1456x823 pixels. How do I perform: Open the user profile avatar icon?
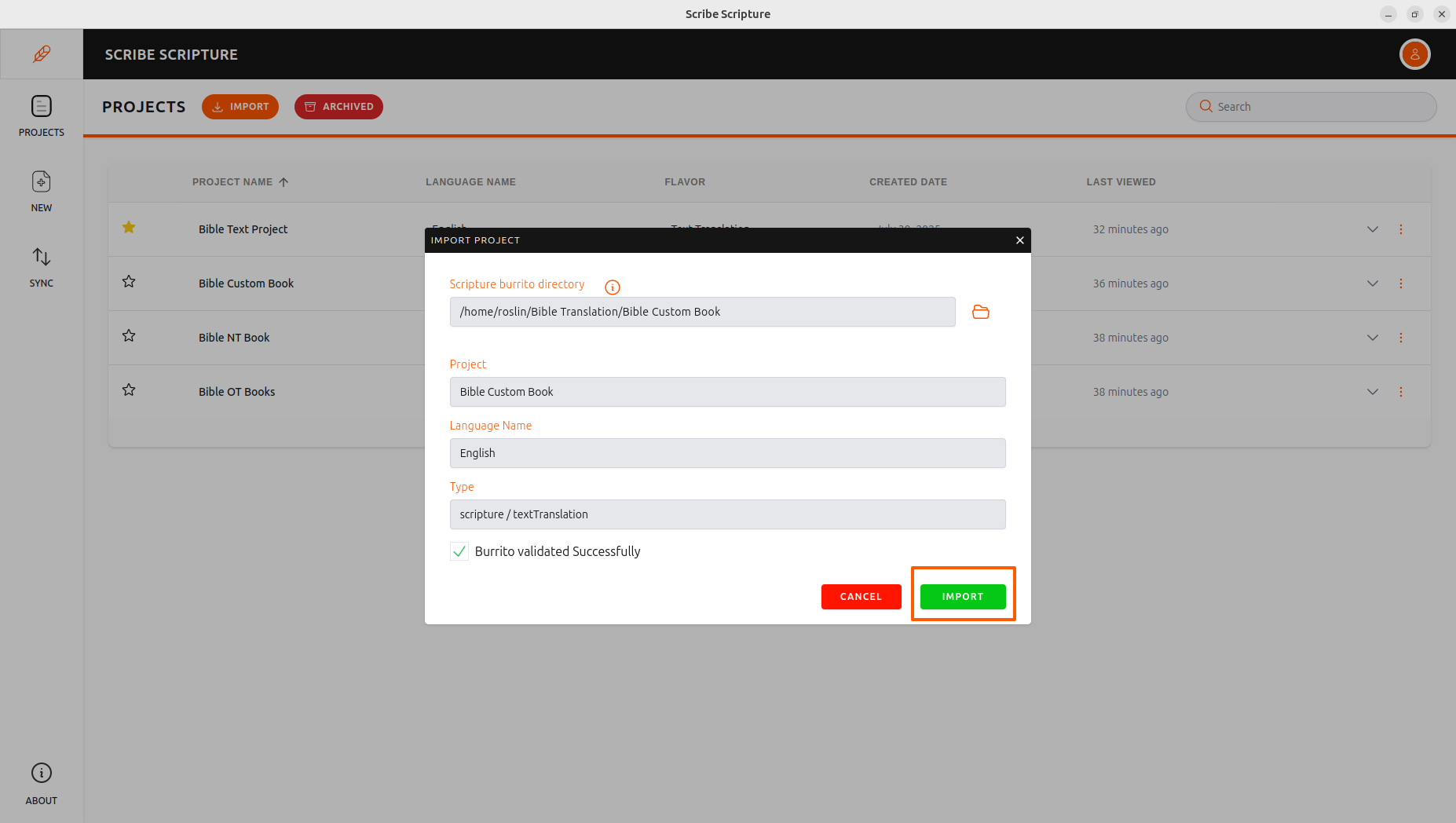[1414, 54]
